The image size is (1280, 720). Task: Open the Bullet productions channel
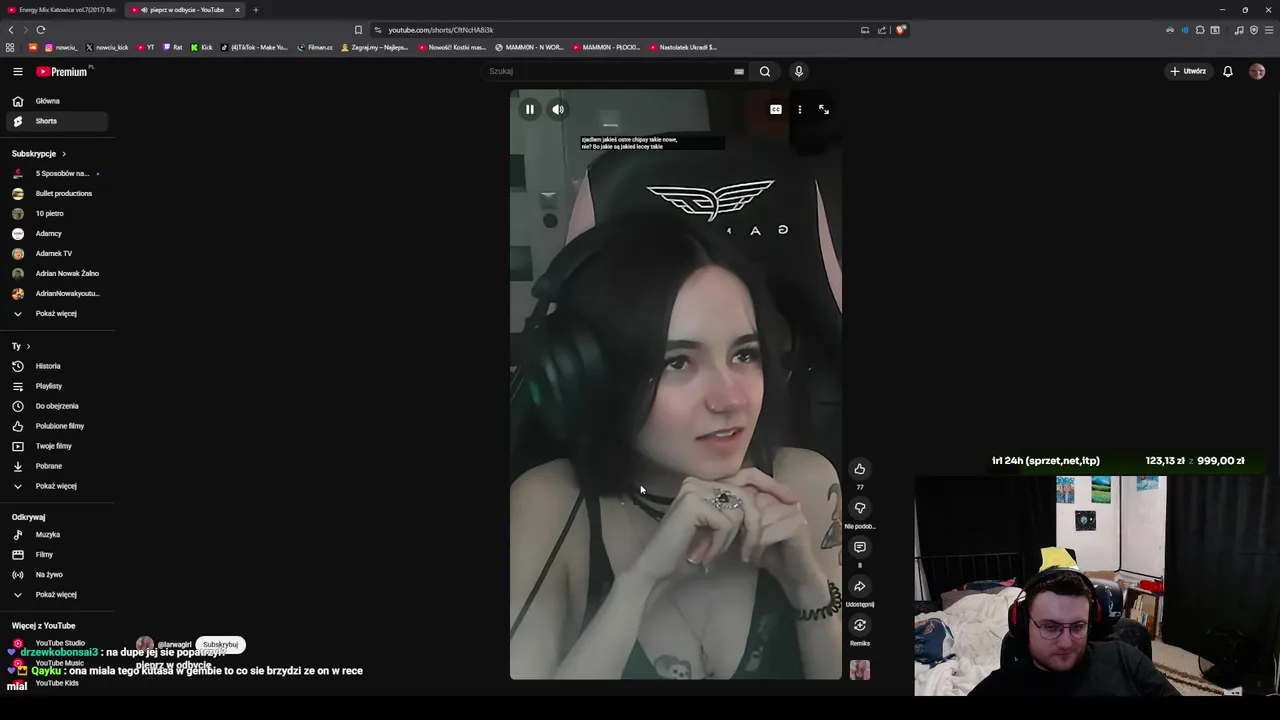click(x=57, y=193)
